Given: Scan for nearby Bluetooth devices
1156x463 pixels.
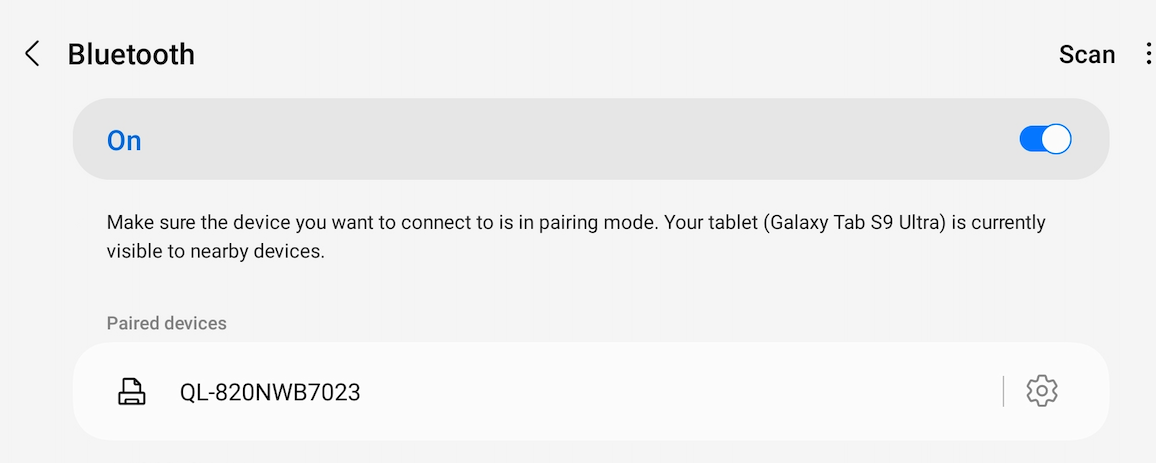Looking at the screenshot, I should tap(1087, 55).
